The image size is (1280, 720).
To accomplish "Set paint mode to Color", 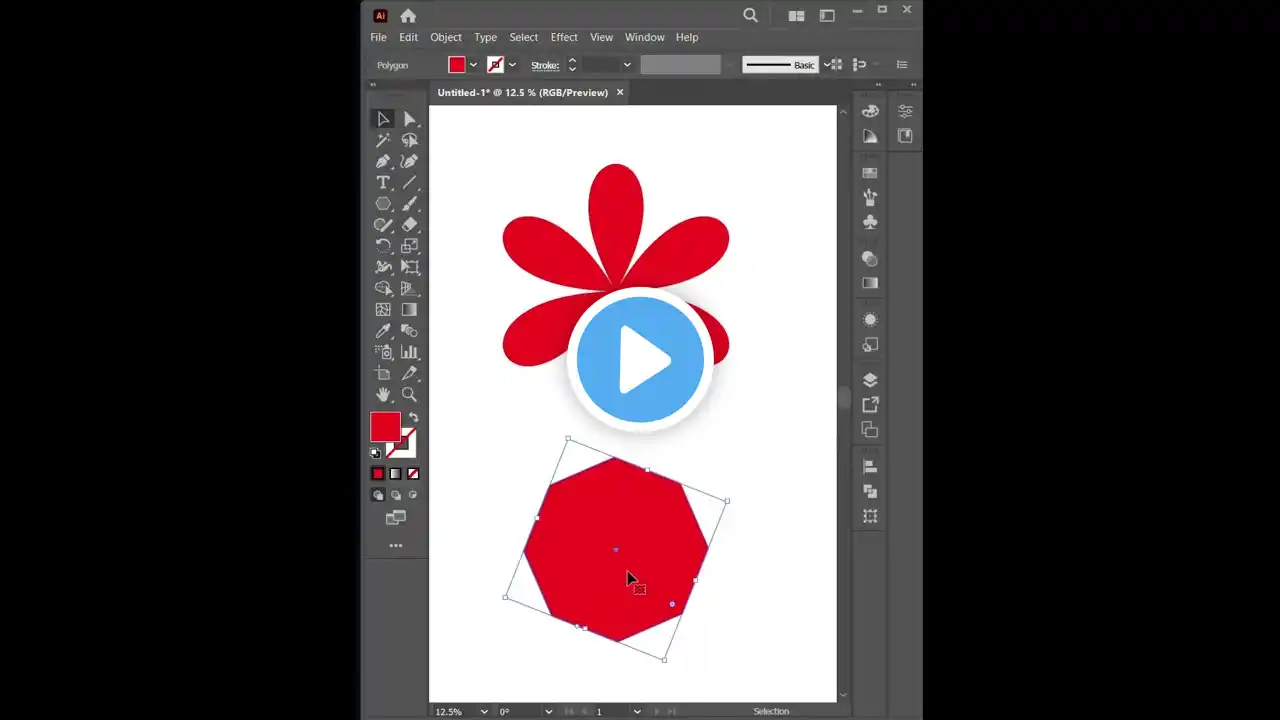I will (x=377, y=474).
